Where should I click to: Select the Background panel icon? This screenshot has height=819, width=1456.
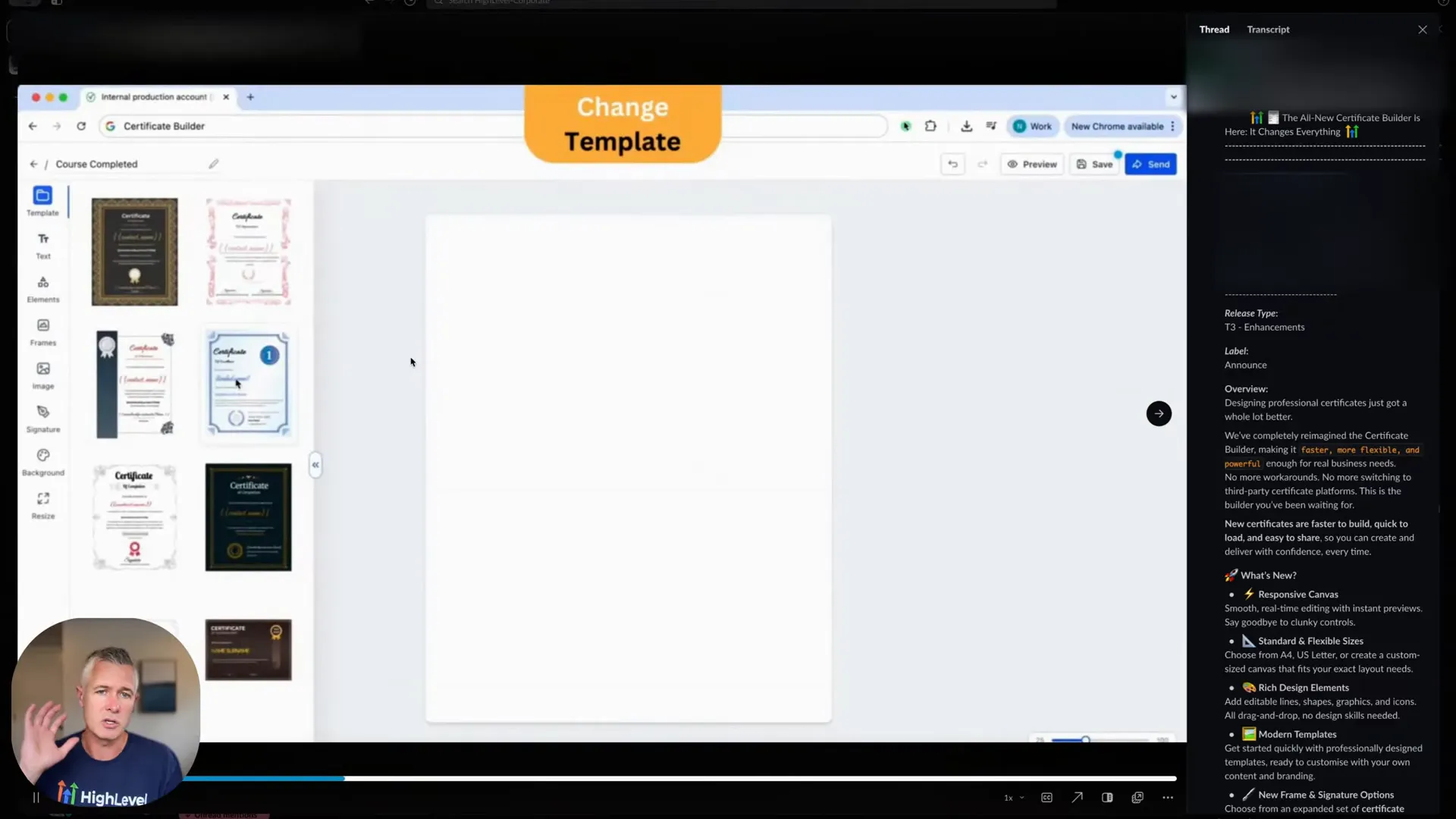(42, 461)
